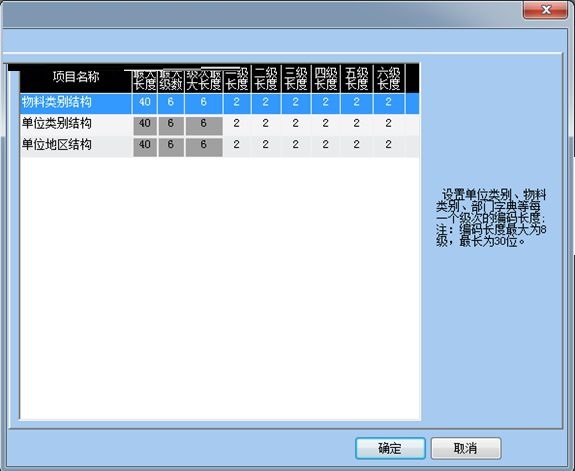The image size is (575, 471).
Task: Click 物料类别结构 最大级数 cell
Action: tap(171, 102)
